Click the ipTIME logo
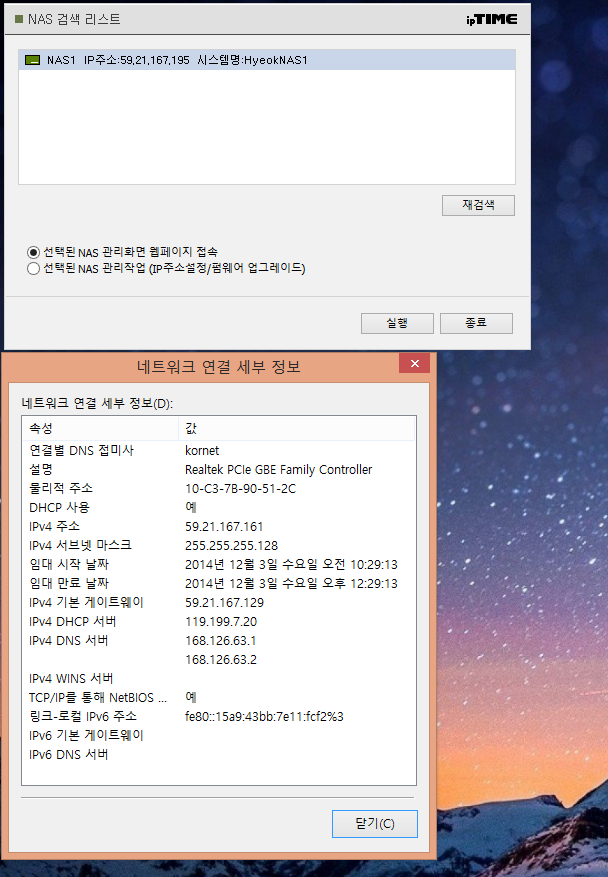This screenshot has width=608, height=877. [491, 20]
